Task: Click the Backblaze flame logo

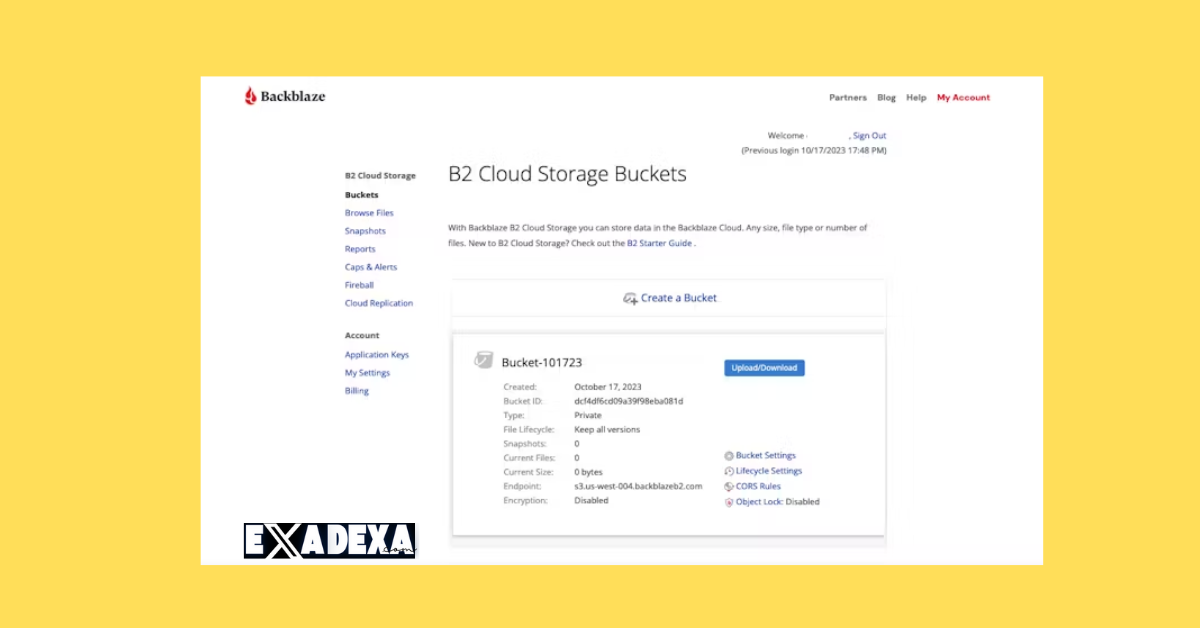Action: [x=251, y=96]
